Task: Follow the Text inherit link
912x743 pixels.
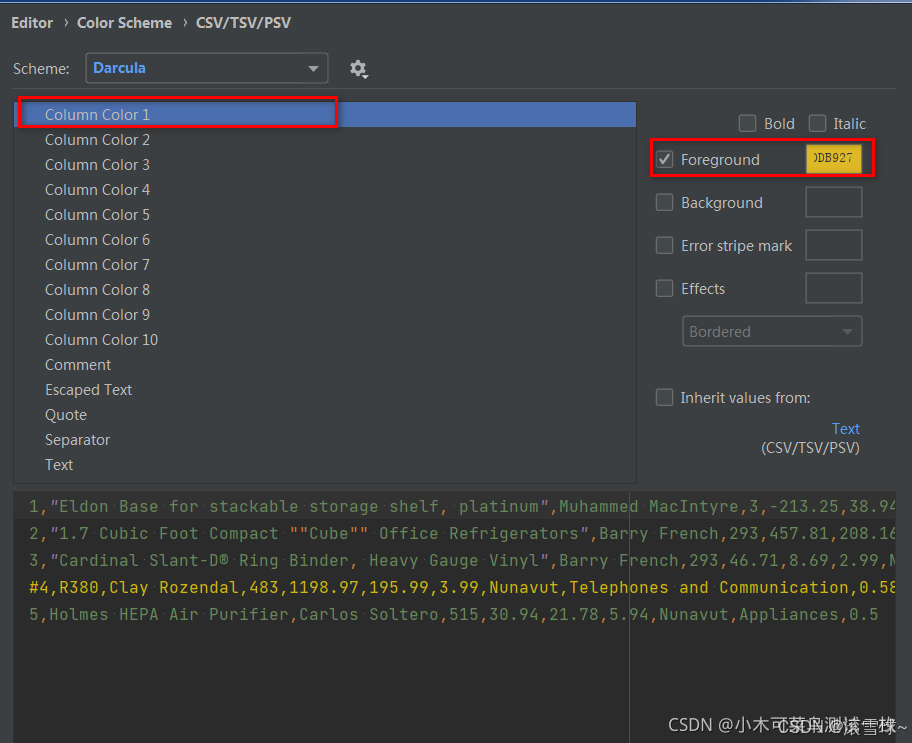Action: [x=845, y=429]
